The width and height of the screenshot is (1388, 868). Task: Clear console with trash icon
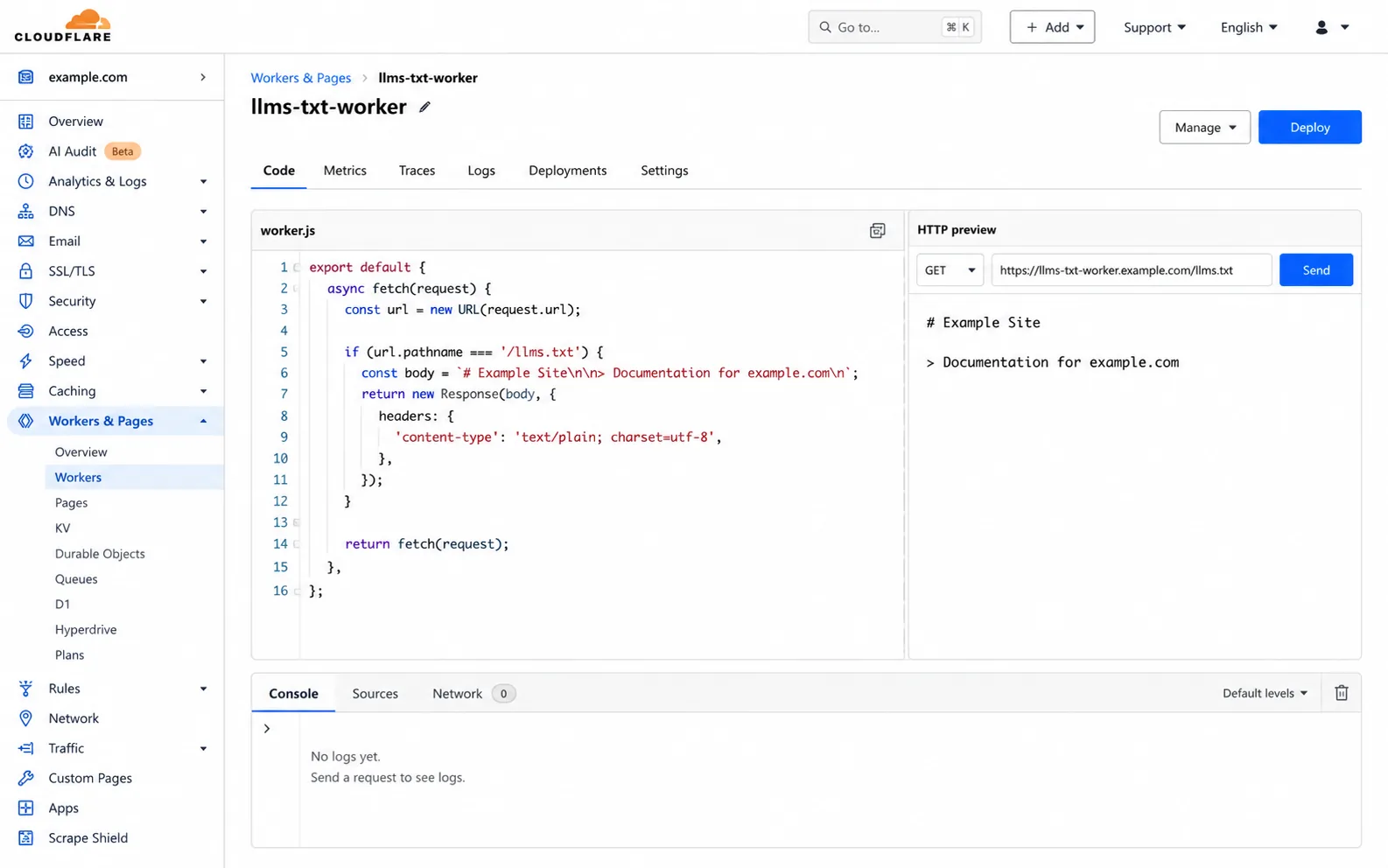[1341, 693]
